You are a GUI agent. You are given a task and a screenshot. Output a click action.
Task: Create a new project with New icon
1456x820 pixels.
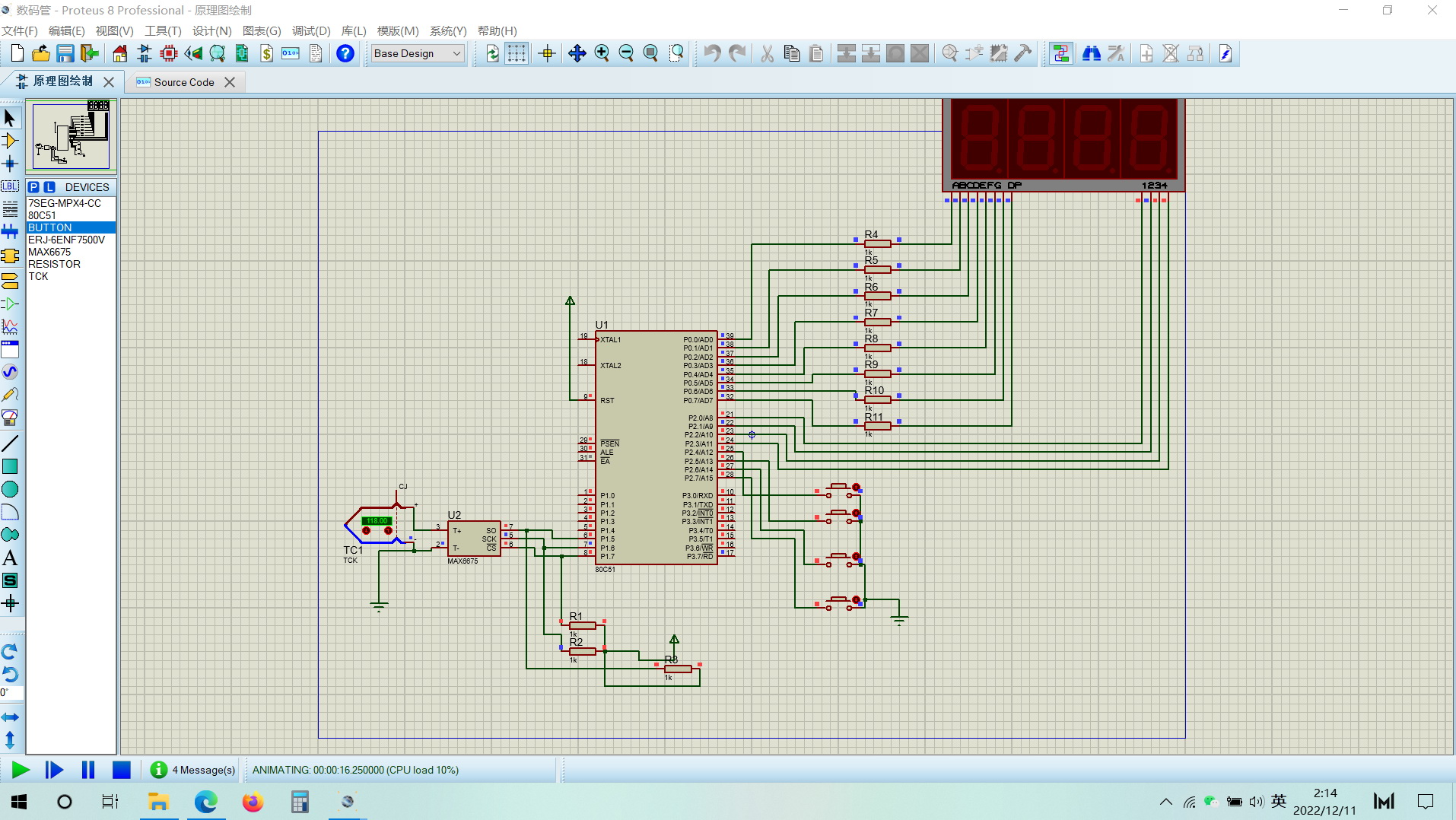(17, 53)
